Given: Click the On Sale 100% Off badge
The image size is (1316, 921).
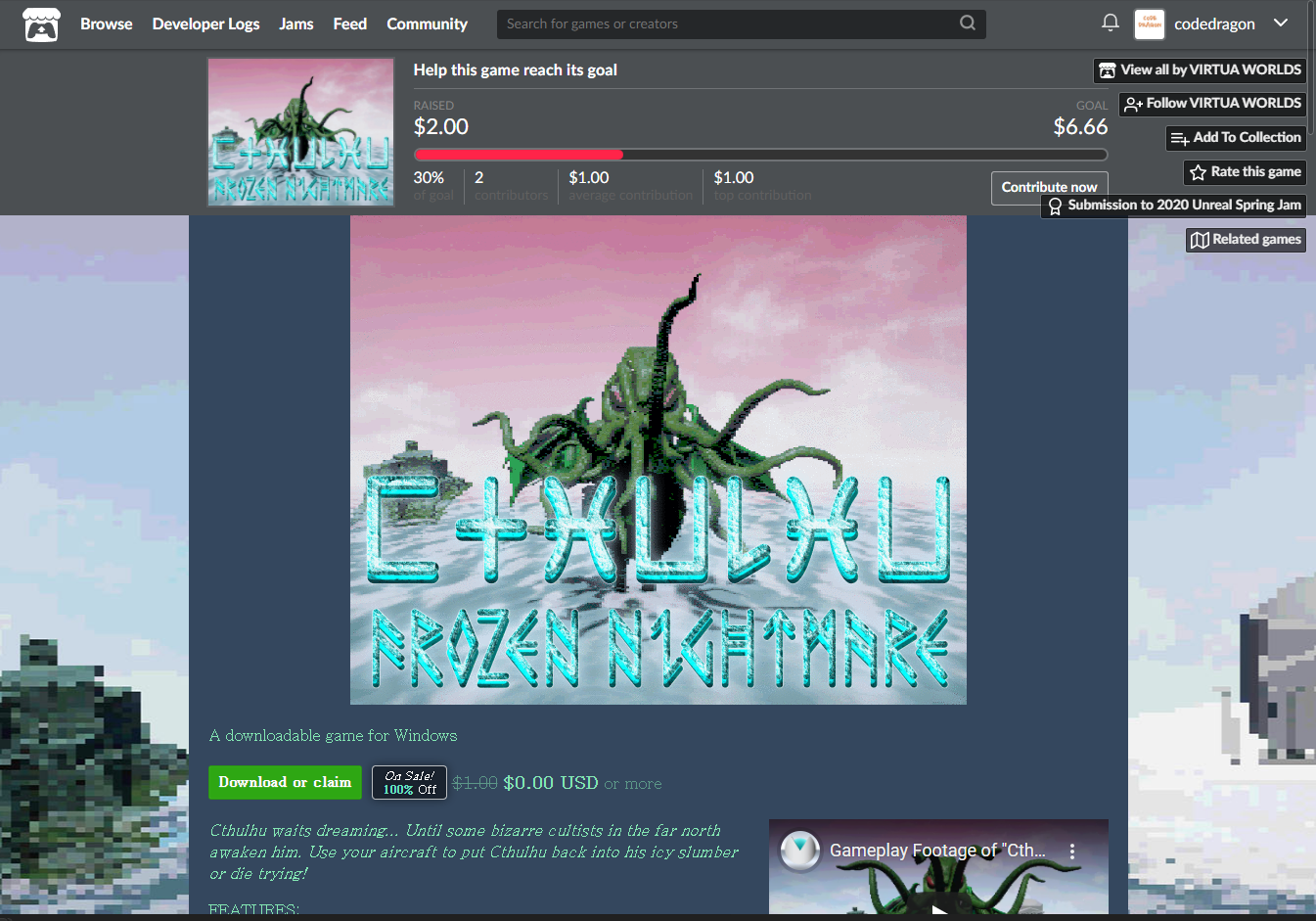Looking at the screenshot, I should [409, 782].
